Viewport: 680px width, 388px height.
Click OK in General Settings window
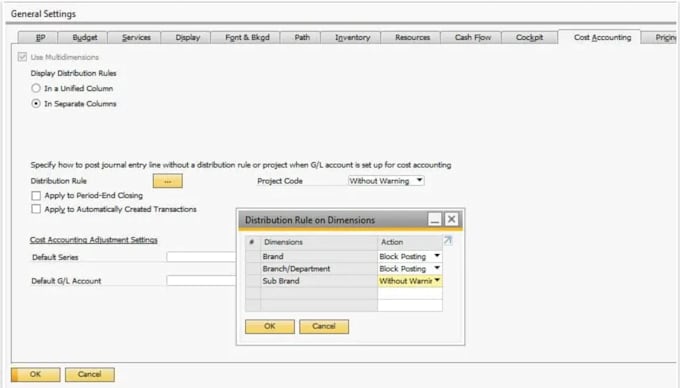[36, 375]
